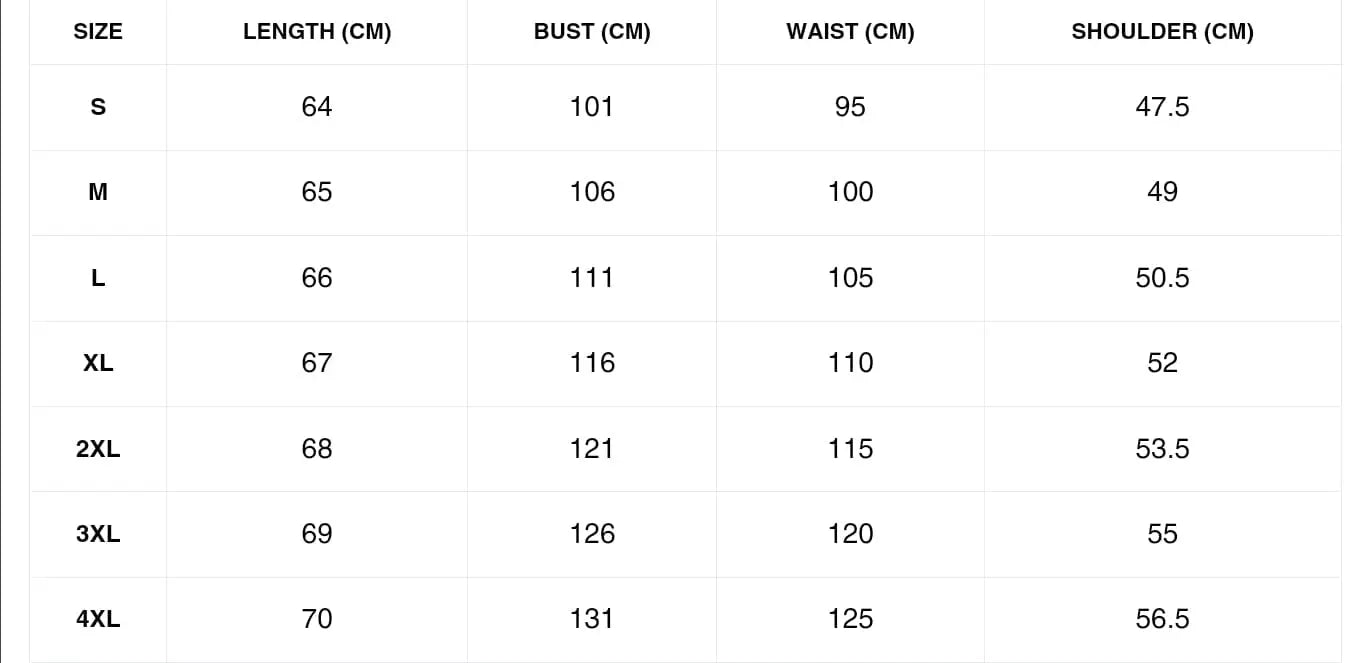The width and height of the screenshot is (1362, 663).
Task: Select the SHOULDER (CM) header
Action: tap(1162, 32)
